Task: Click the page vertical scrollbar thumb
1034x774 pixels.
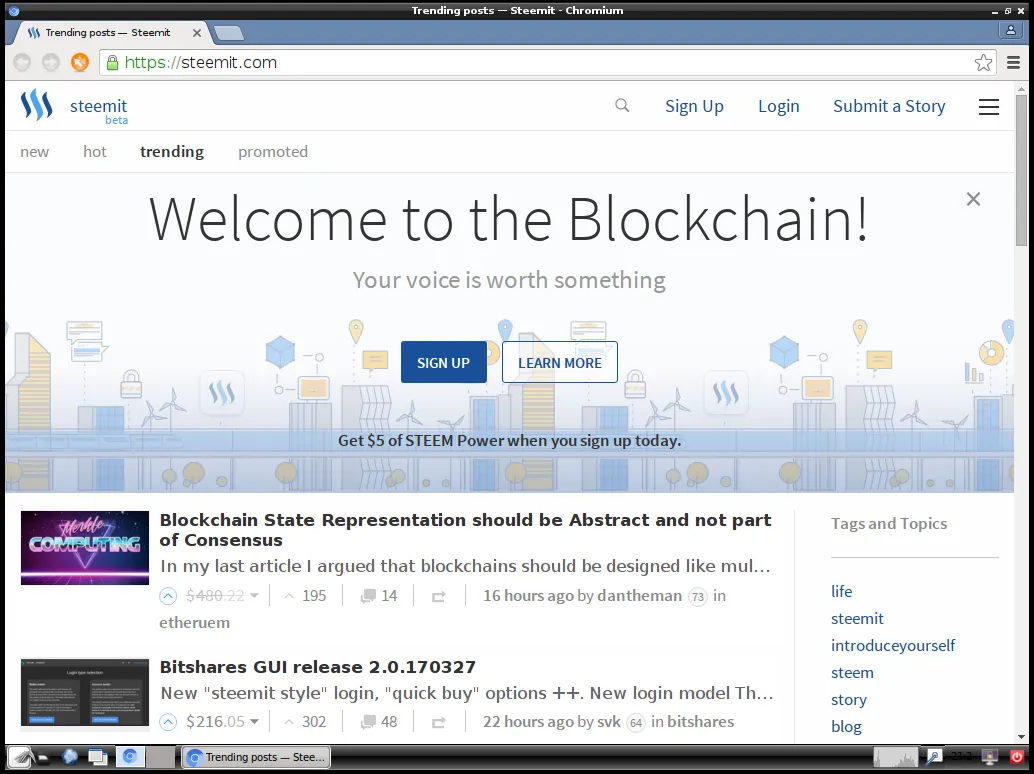Action: point(1021,170)
